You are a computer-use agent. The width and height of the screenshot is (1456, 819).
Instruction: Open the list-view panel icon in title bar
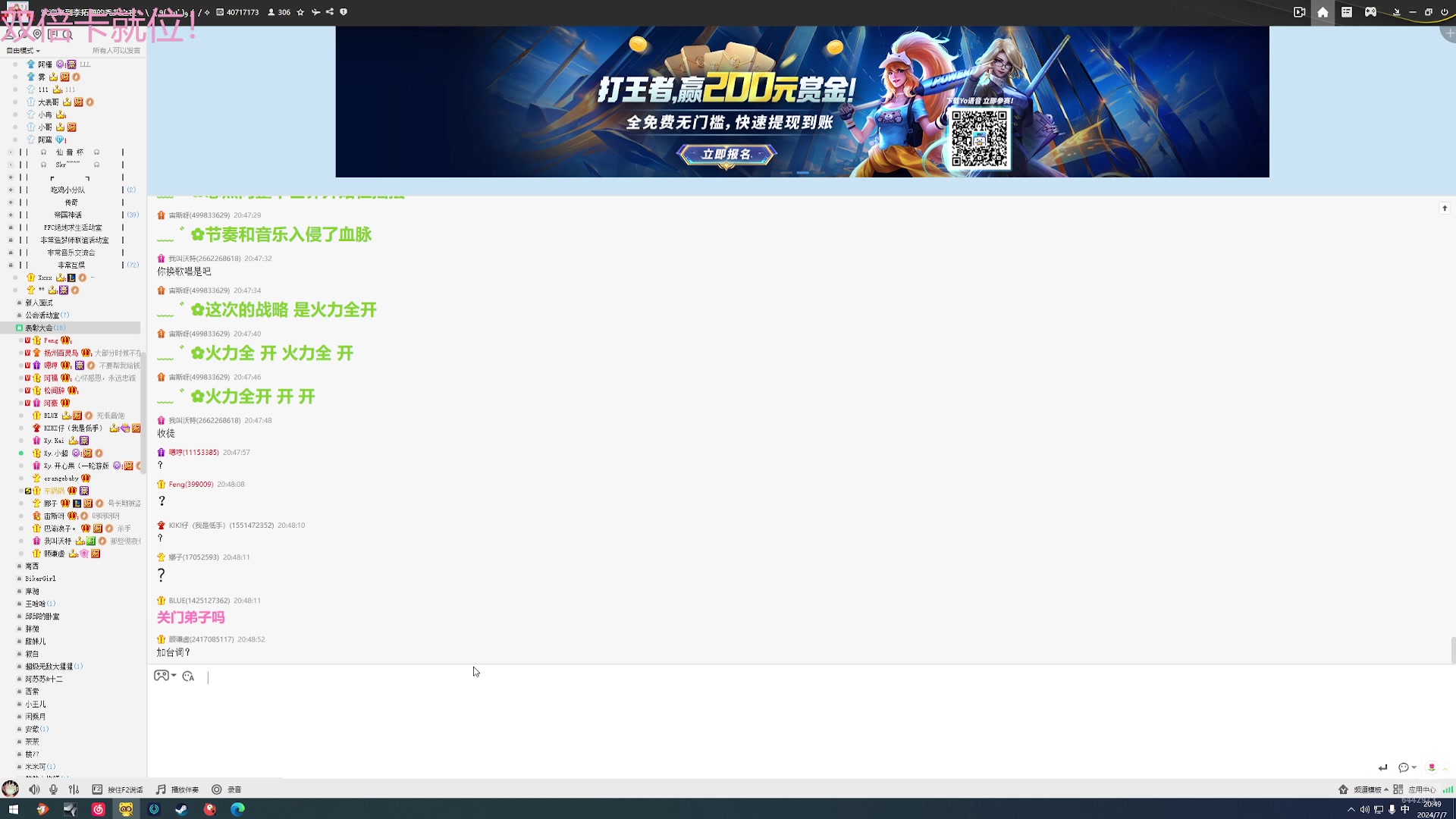tap(1347, 12)
